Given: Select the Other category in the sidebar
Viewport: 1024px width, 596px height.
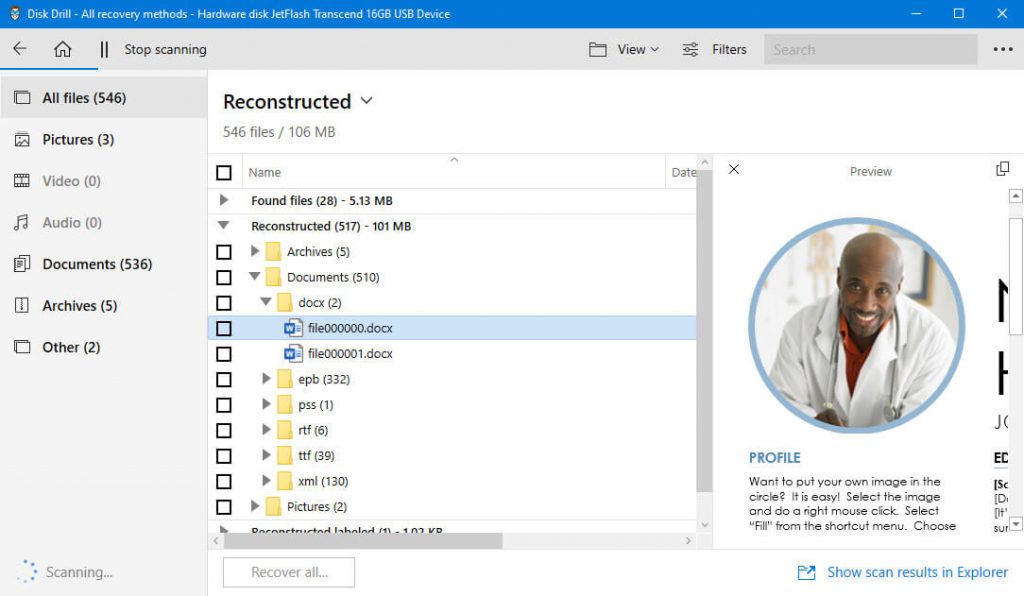Looking at the screenshot, I should tap(65, 347).
